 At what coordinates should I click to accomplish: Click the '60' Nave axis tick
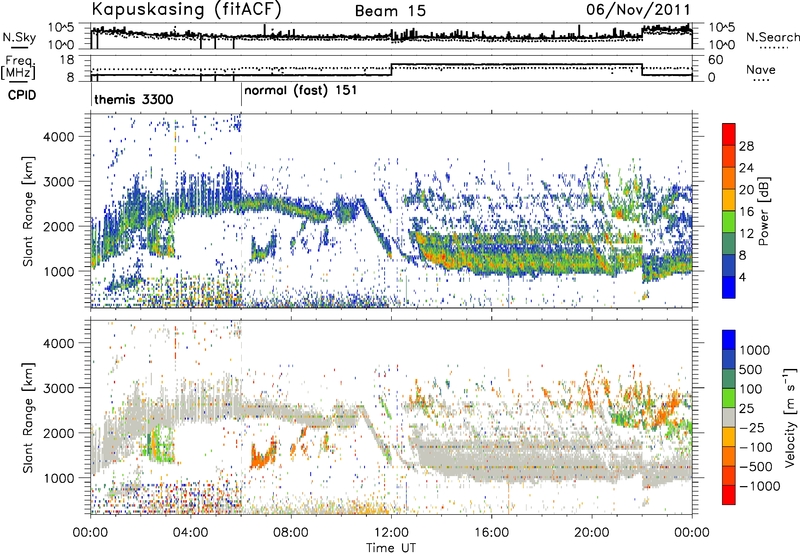click(x=715, y=60)
